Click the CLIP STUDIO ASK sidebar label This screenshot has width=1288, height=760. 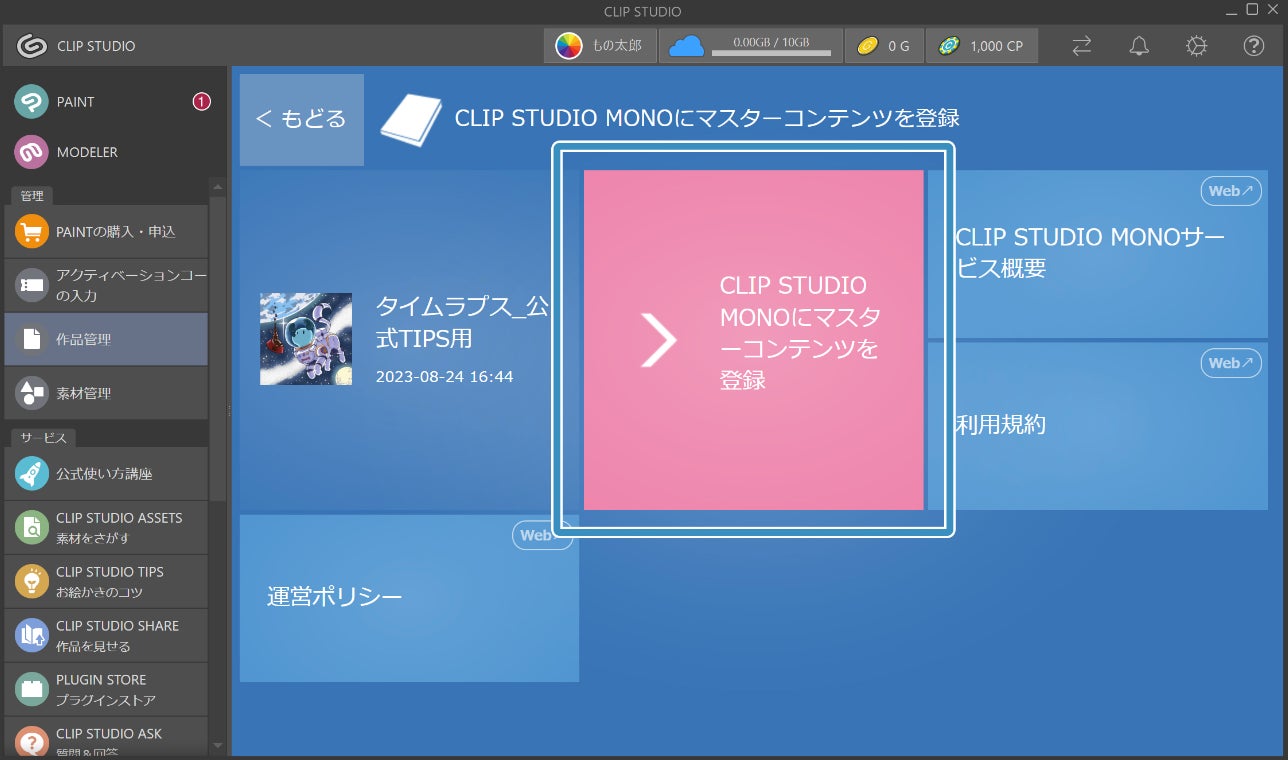coord(109,734)
